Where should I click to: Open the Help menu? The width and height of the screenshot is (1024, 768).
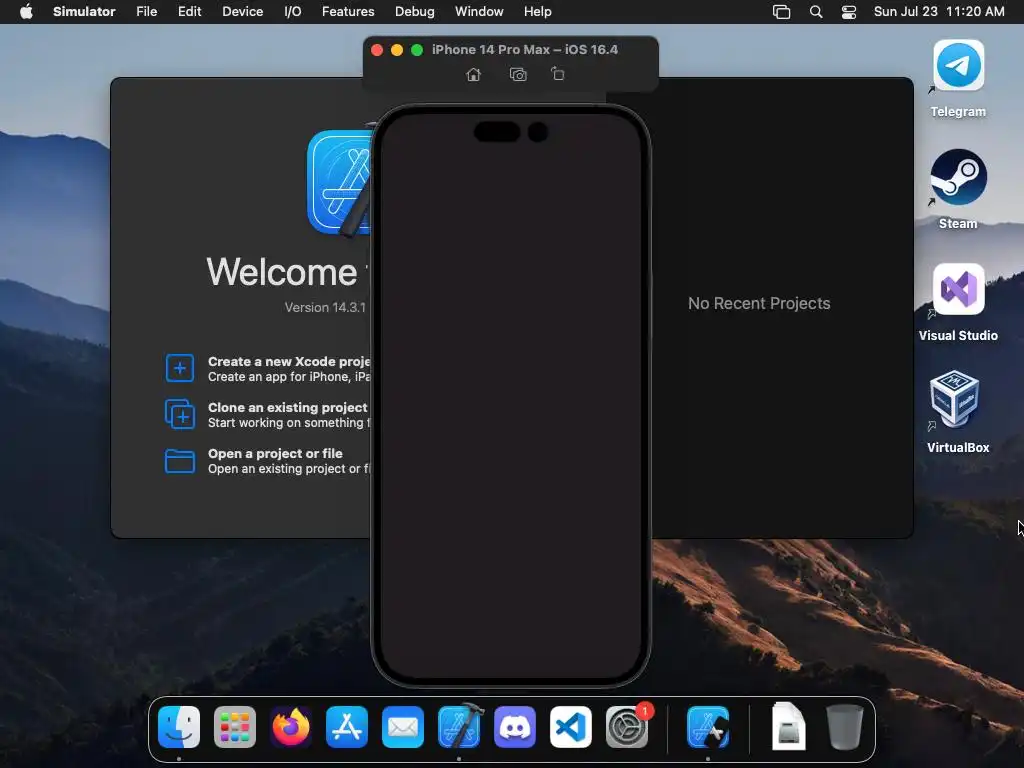pyautogui.click(x=537, y=12)
